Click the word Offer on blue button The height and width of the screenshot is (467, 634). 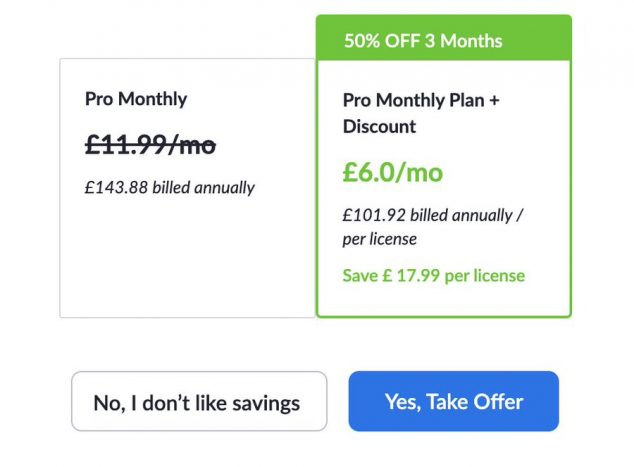pyautogui.click(x=497, y=402)
